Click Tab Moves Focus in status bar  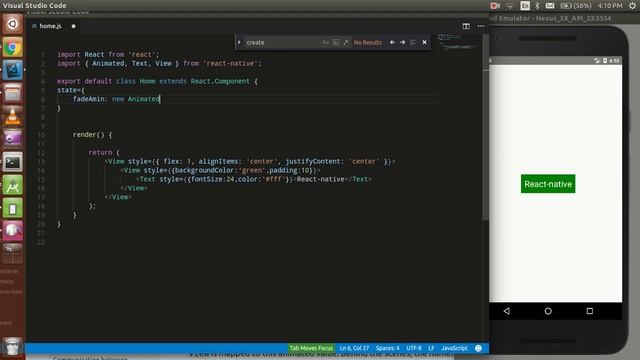(x=311, y=348)
